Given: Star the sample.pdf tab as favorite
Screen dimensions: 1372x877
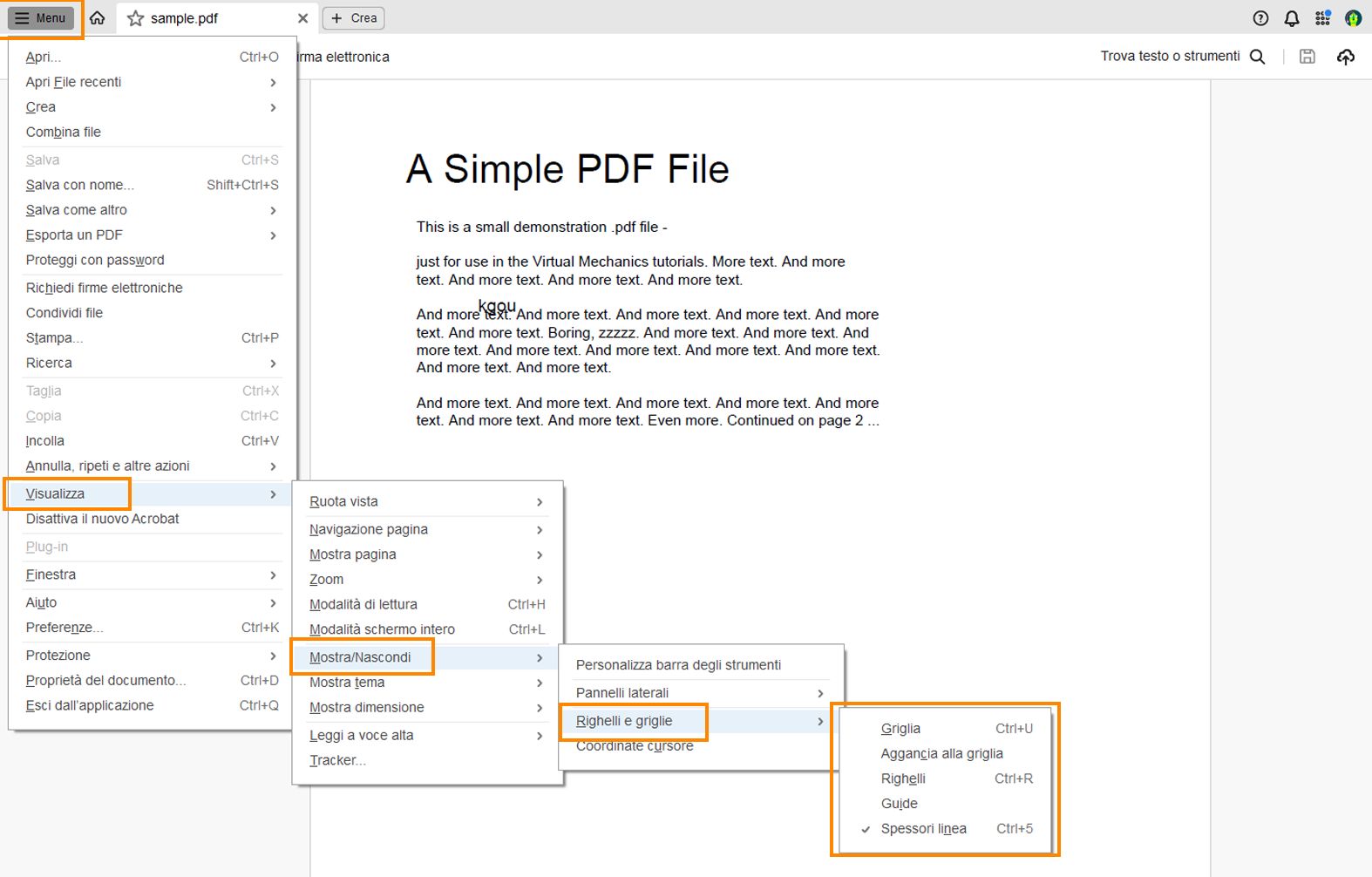Looking at the screenshot, I should 135,18.
